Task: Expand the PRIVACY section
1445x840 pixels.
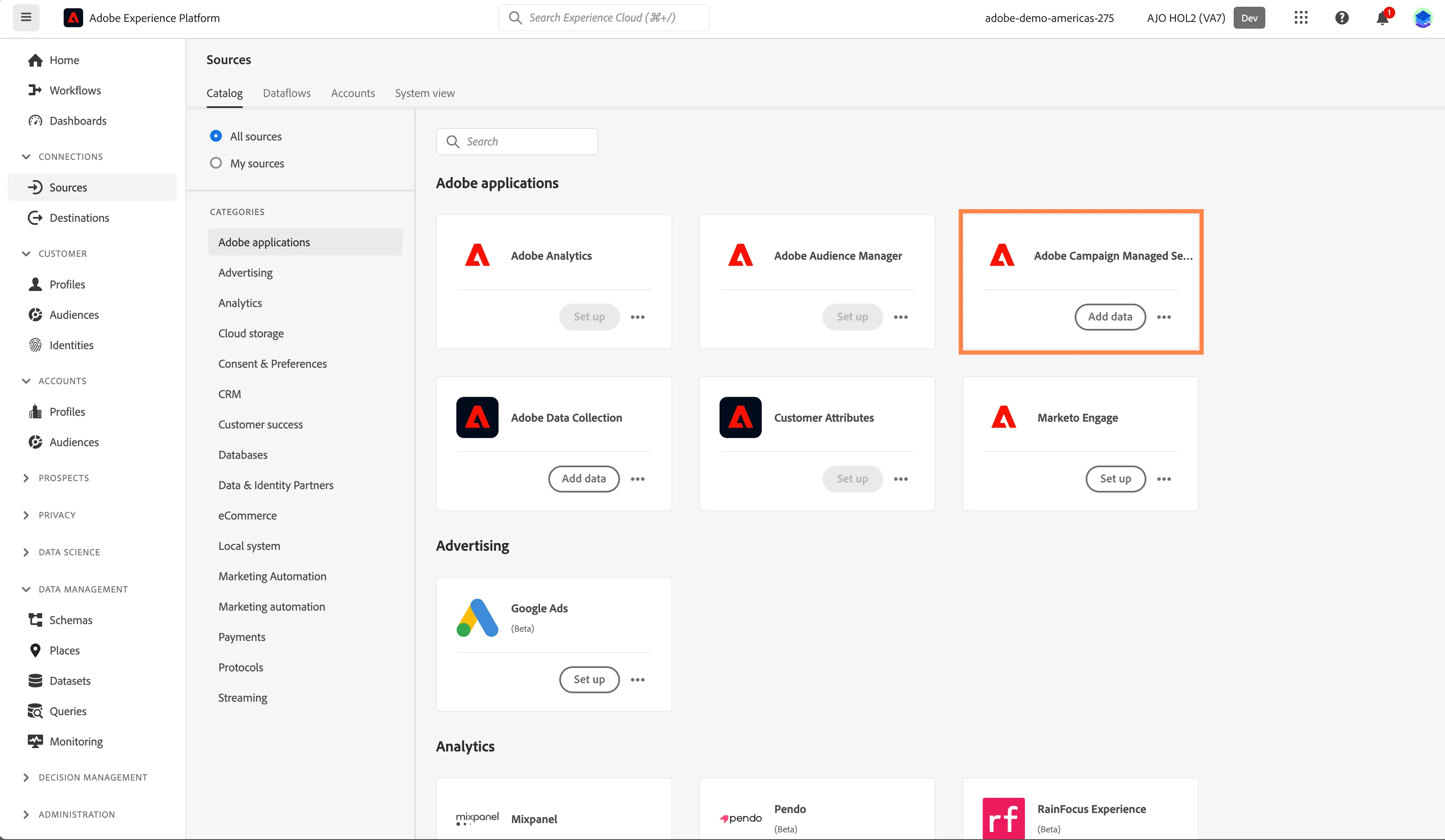Action: (26, 515)
